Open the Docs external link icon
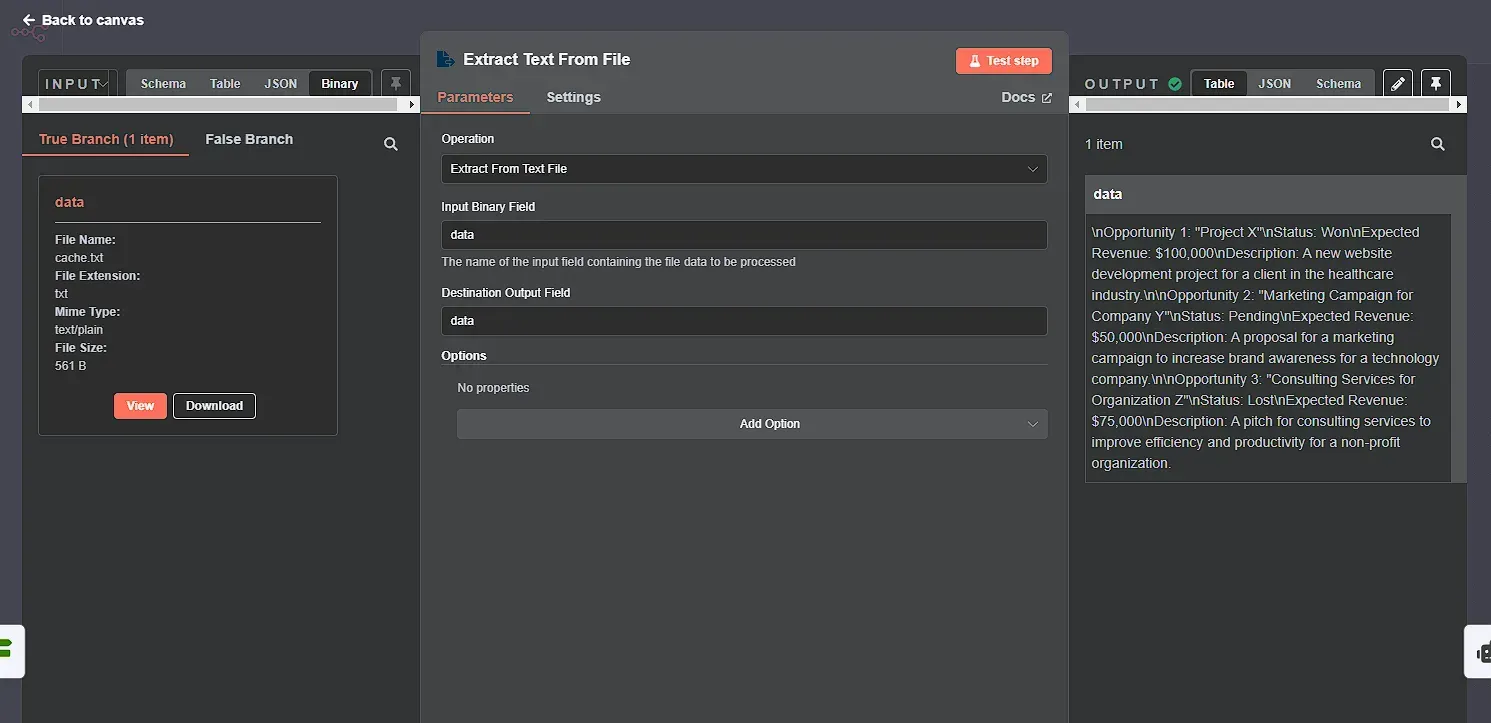The image size is (1491, 723). click(x=1048, y=97)
